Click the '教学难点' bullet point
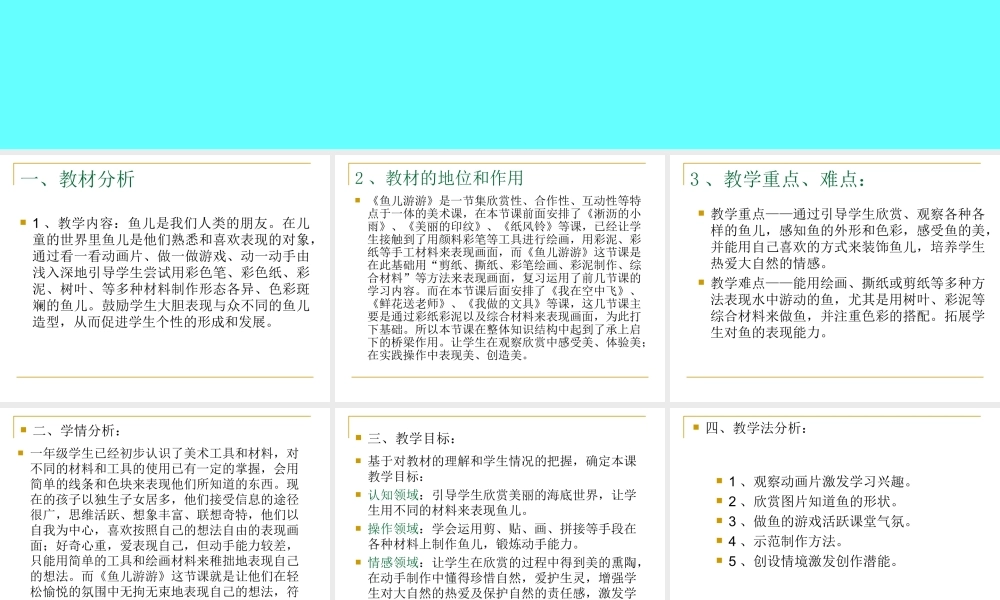The image size is (1000, 600). pyautogui.click(x=847, y=307)
